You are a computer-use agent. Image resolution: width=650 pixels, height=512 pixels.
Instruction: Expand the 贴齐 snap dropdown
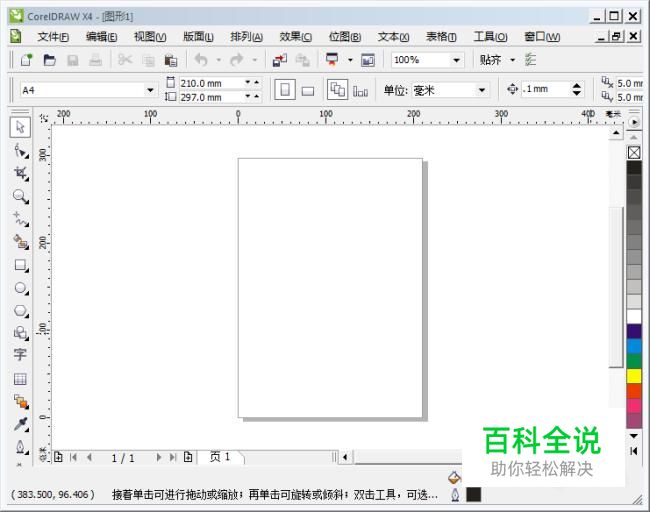[513, 60]
